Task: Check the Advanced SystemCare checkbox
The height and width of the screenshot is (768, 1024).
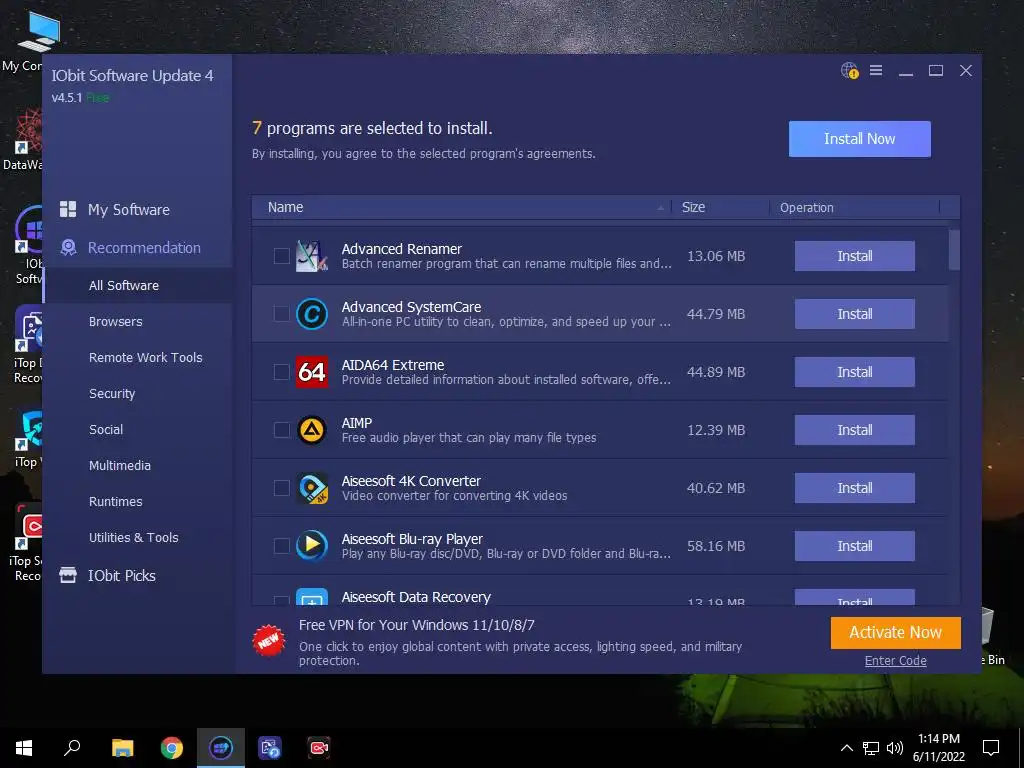Action: [281, 314]
